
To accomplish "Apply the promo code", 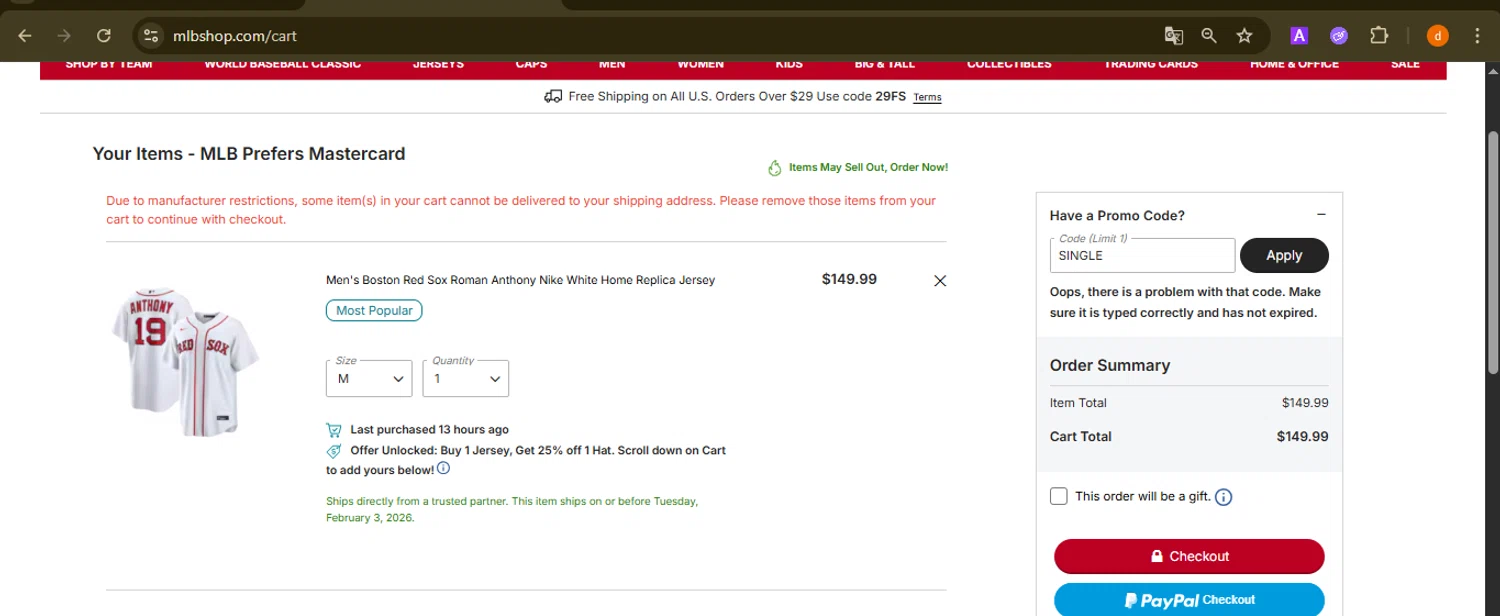I will pyautogui.click(x=1284, y=255).
